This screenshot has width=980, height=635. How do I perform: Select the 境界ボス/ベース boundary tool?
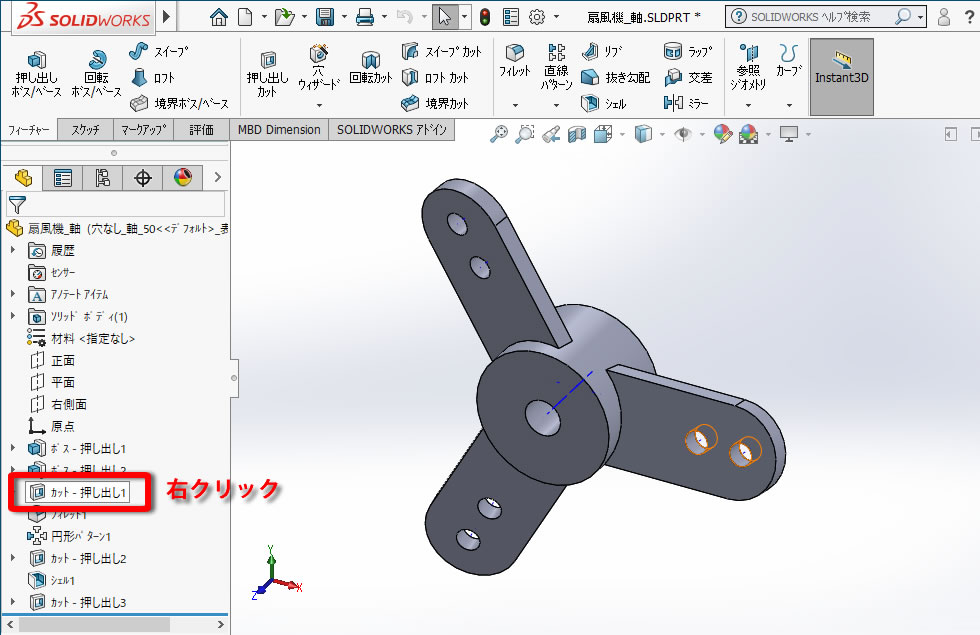pyautogui.click(x=179, y=103)
